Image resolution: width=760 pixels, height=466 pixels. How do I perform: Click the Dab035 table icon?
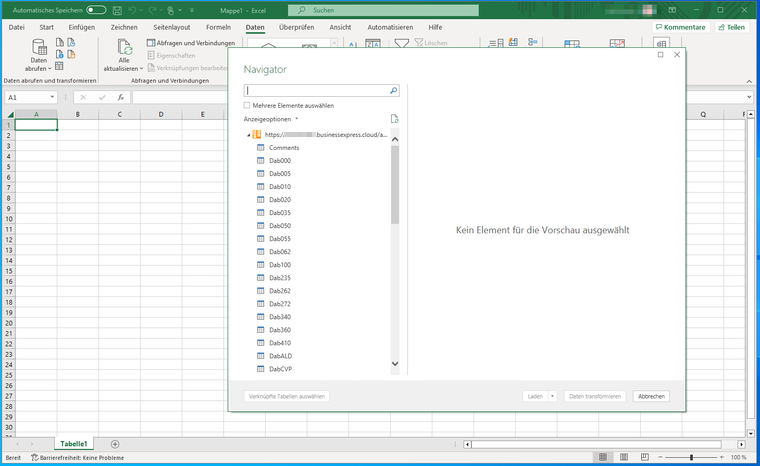261,213
